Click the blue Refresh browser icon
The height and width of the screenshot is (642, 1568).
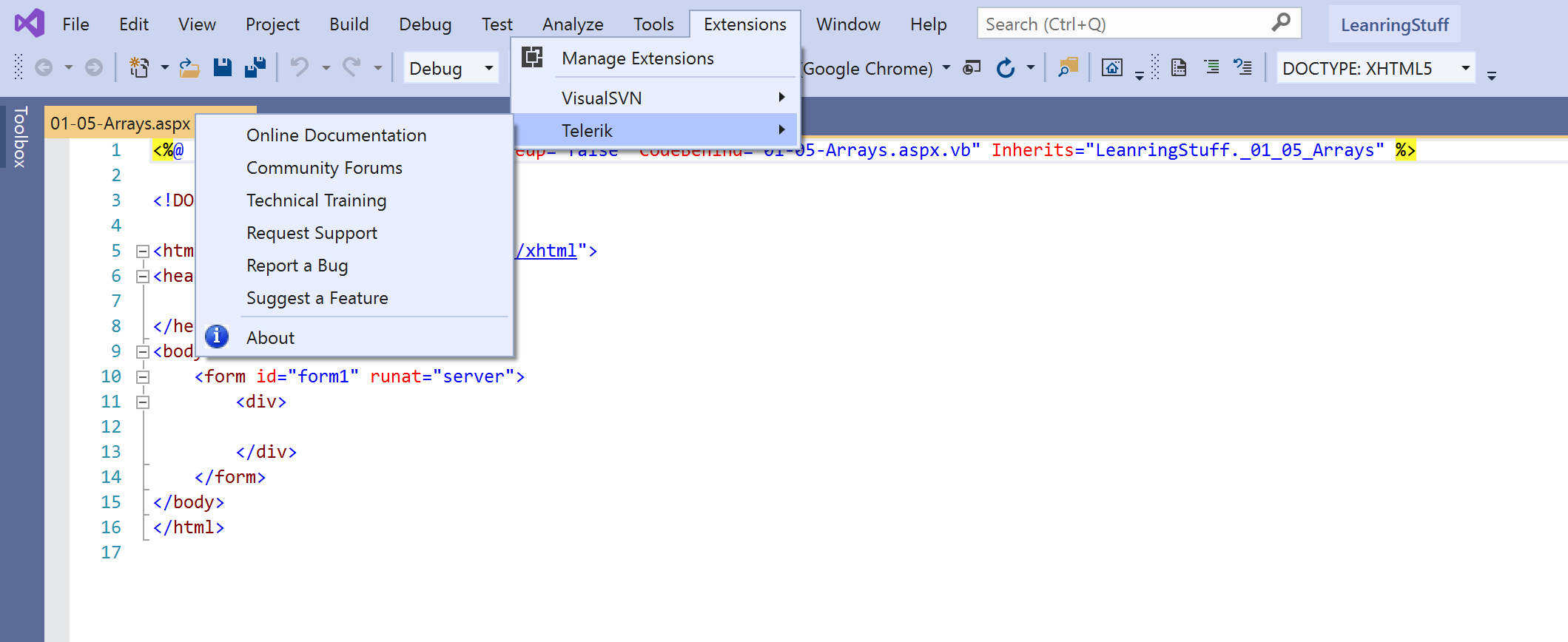coord(1005,68)
